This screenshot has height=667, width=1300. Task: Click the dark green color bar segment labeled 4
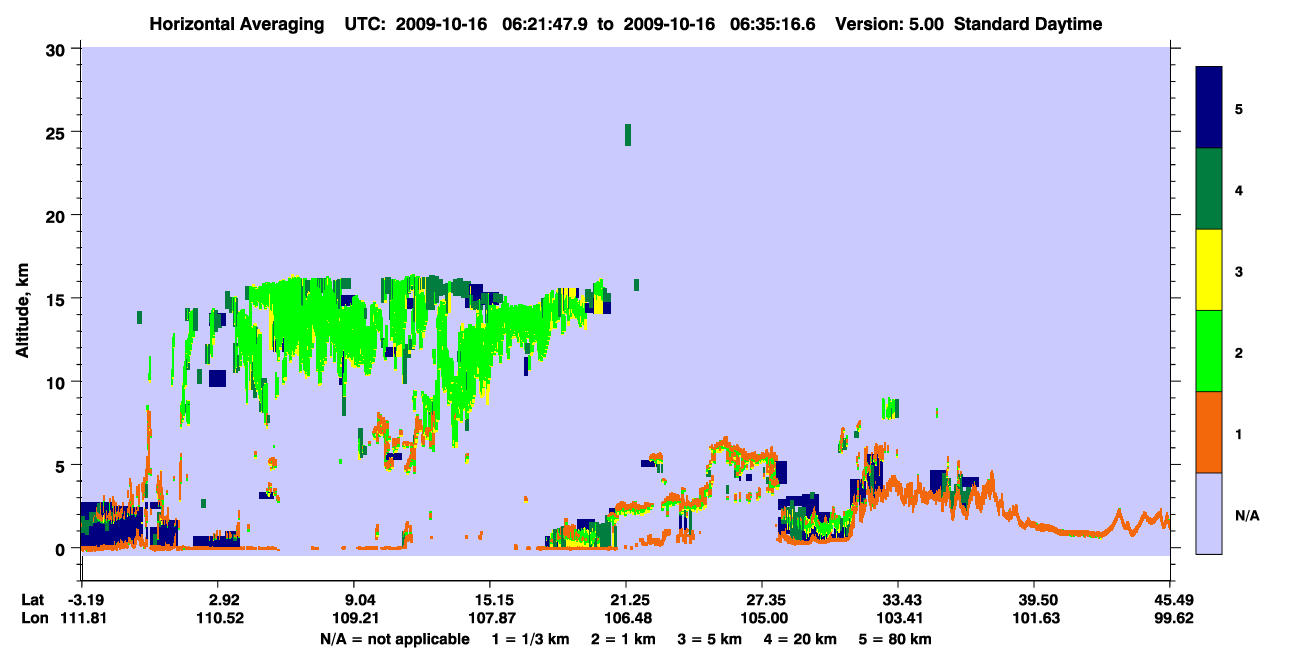[1209, 189]
